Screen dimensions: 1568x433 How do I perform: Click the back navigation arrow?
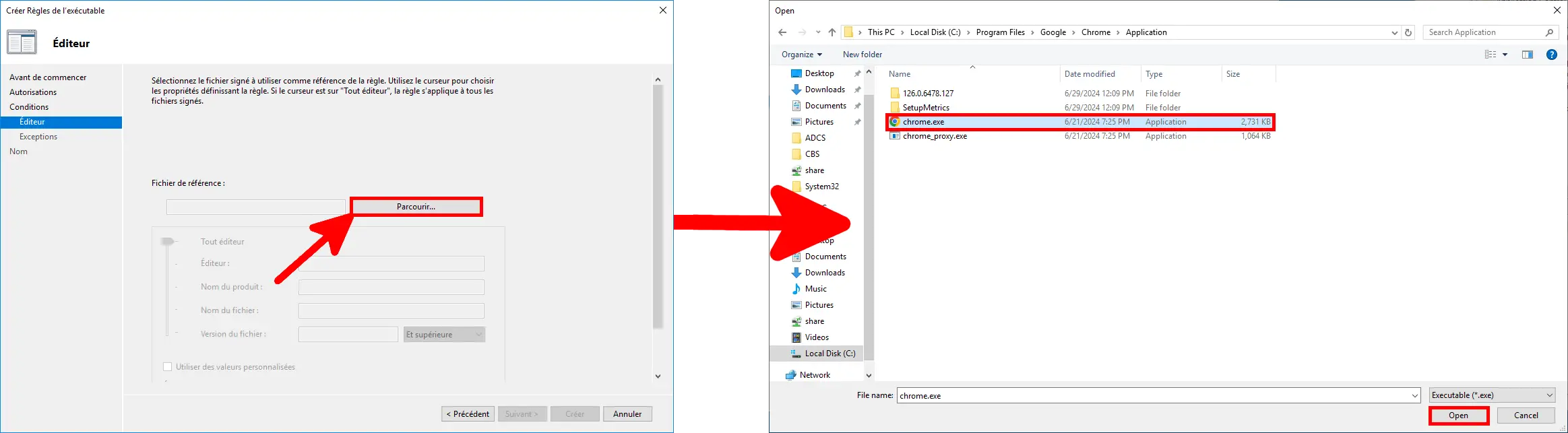782,32
